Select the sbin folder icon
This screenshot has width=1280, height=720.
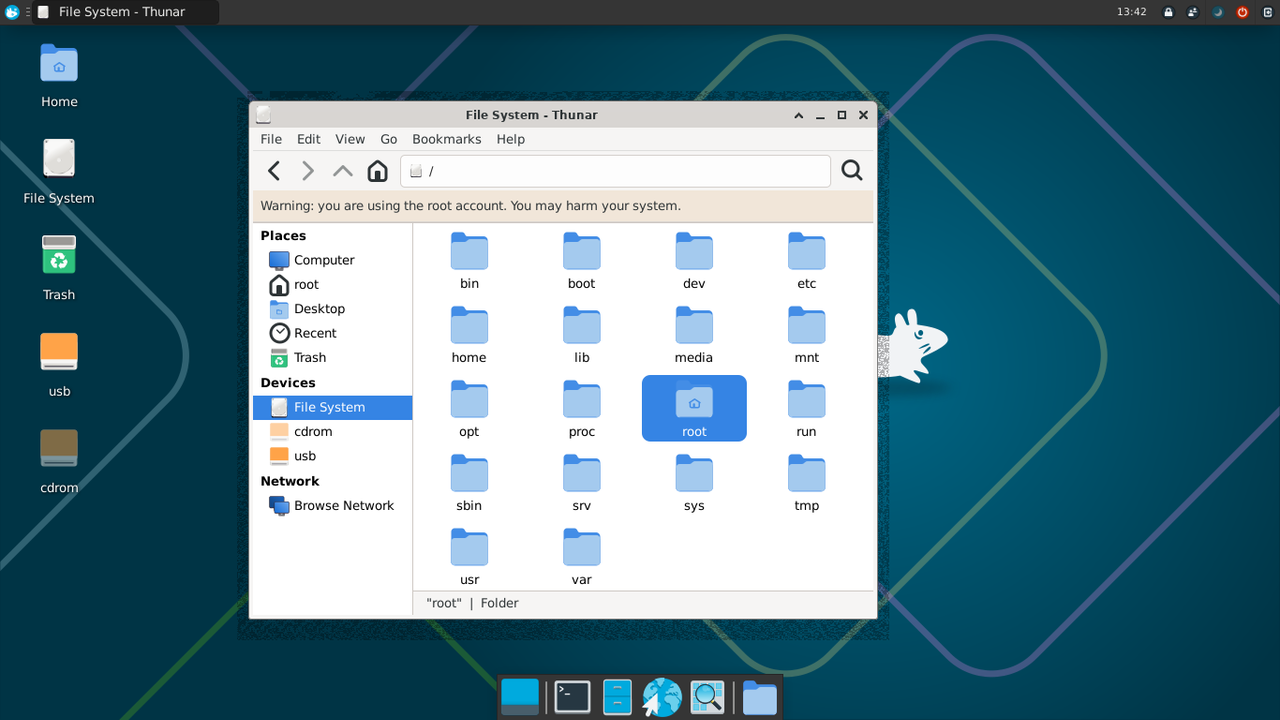tap(469, 474)
